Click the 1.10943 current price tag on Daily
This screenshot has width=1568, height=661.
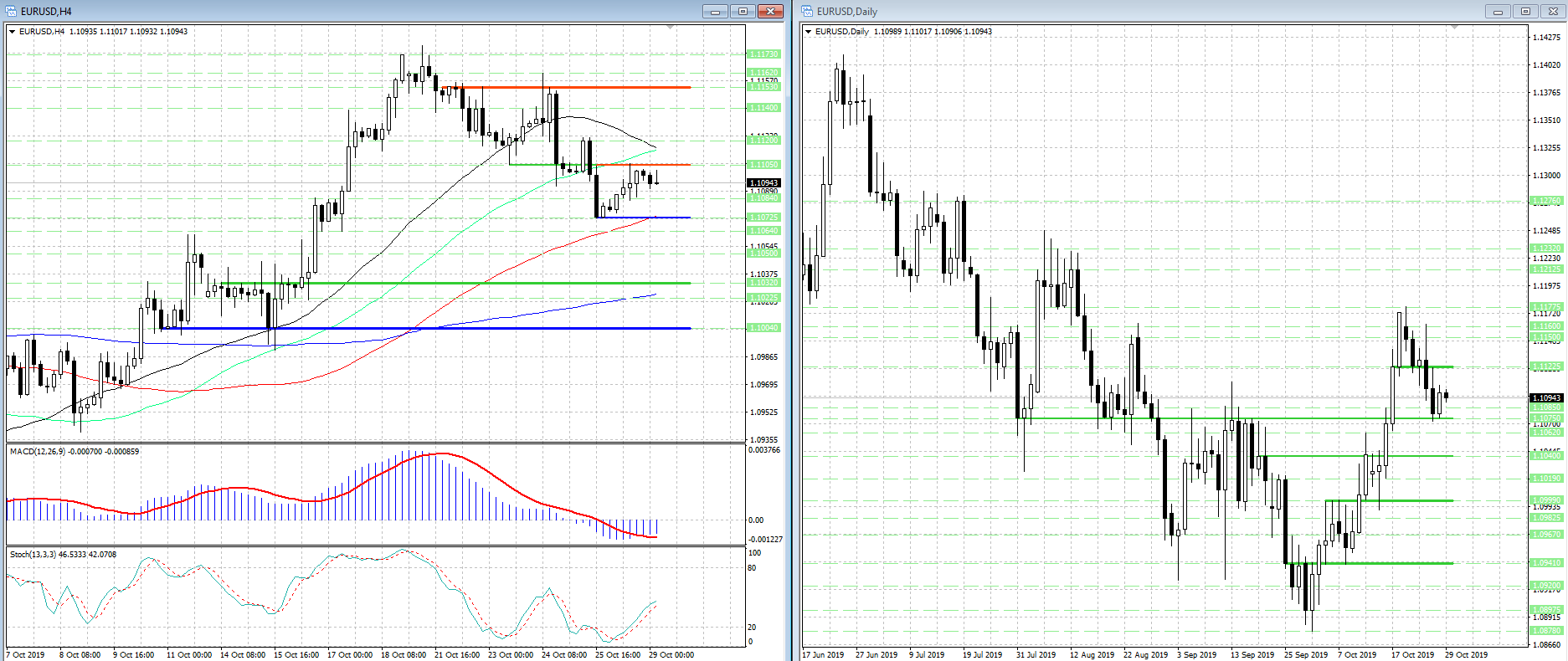coord(1546,397)
